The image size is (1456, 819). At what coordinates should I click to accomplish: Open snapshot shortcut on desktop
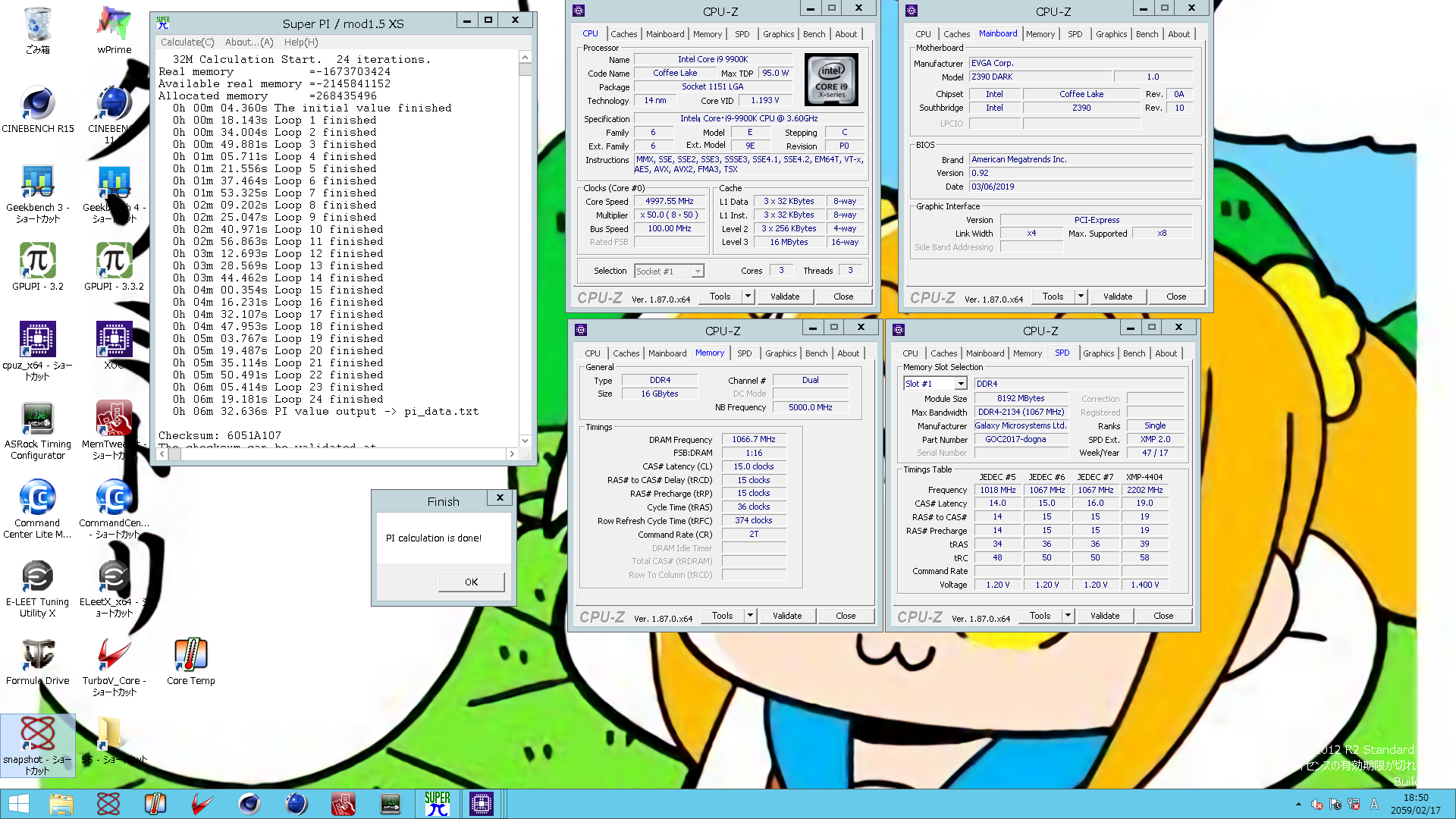[38, 745]
